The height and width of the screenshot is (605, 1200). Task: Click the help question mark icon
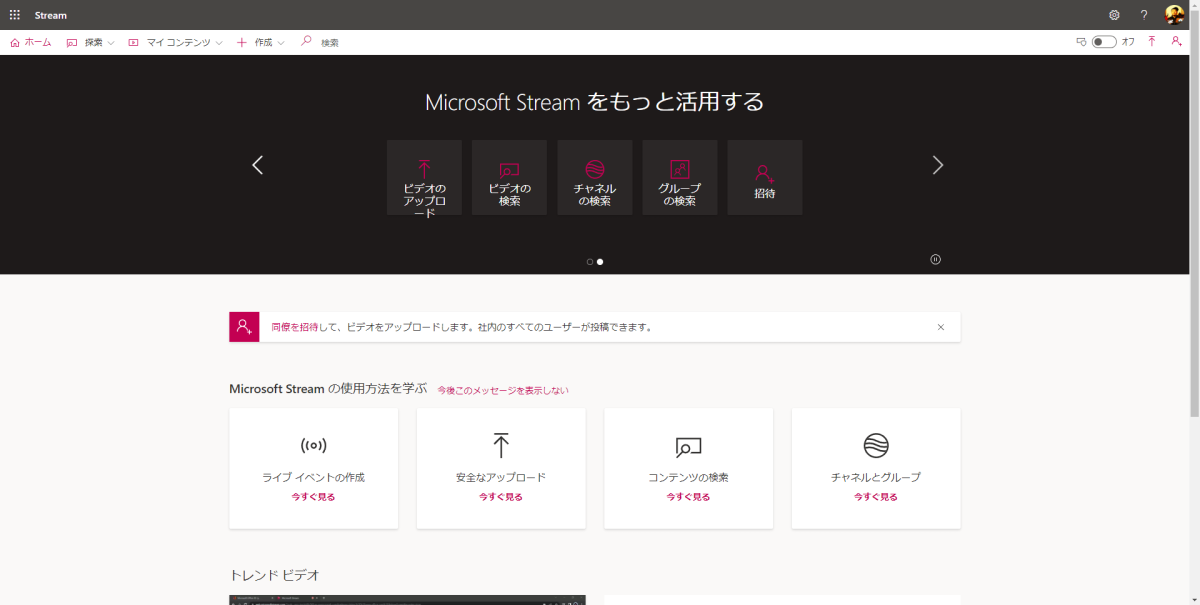(x=1142, y=14)
